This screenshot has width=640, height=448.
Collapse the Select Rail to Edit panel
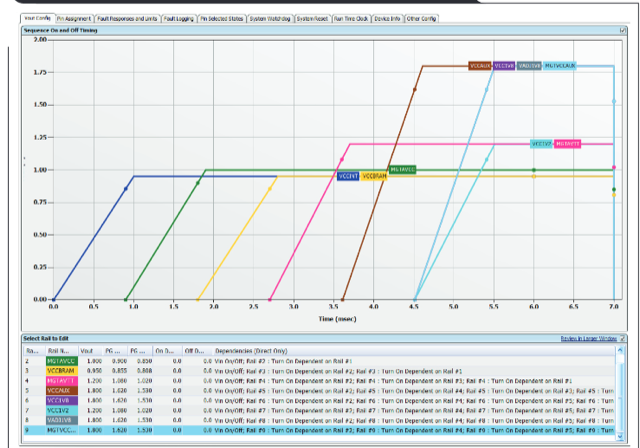[x=623, y=338]
